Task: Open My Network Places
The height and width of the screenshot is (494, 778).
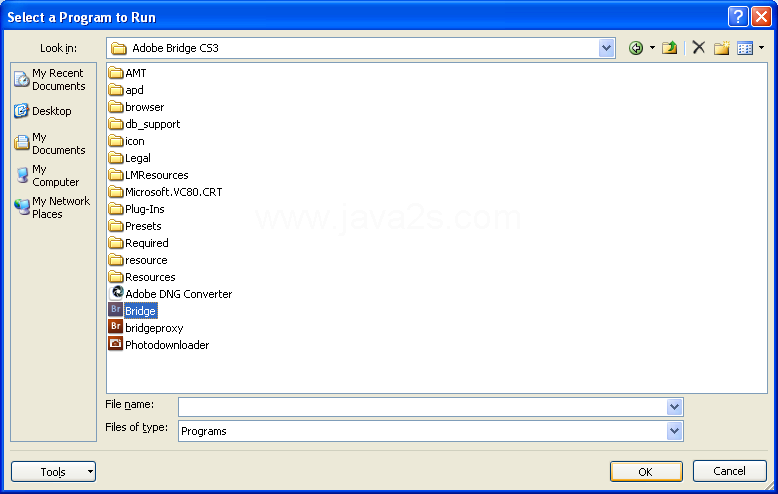Action: pos(52,207)
